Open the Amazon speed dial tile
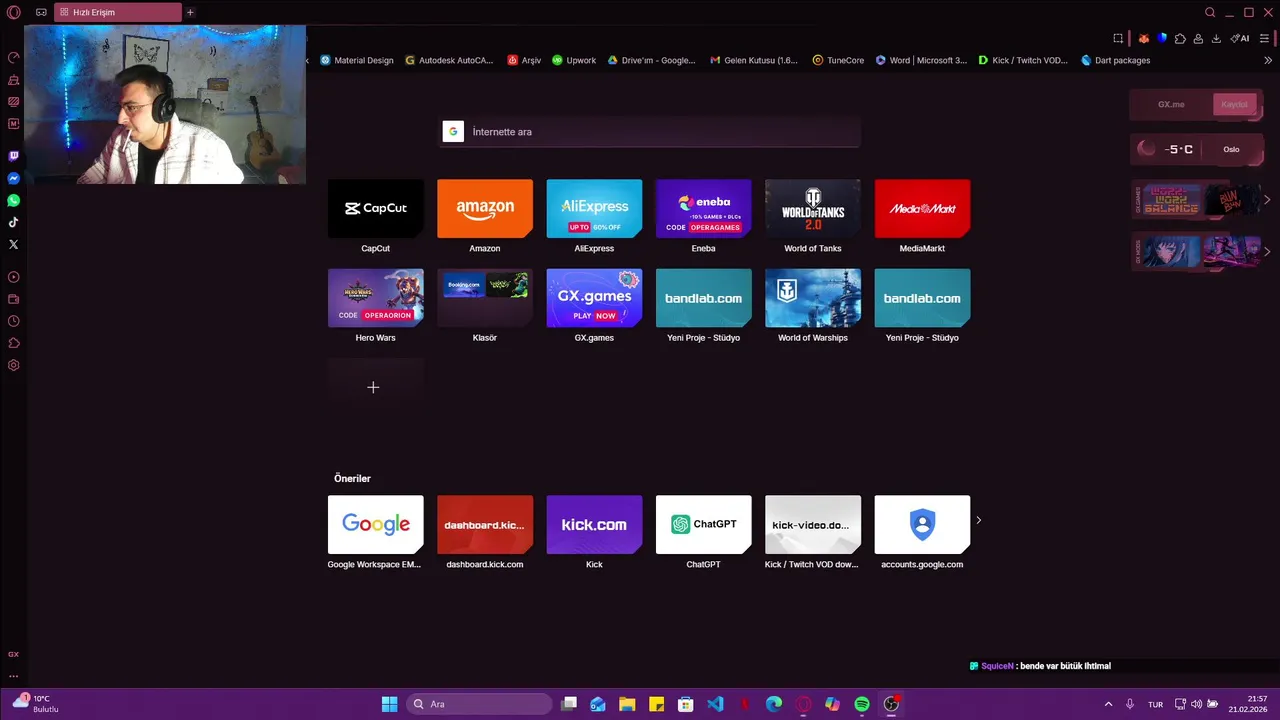 (x=485, y=208)
